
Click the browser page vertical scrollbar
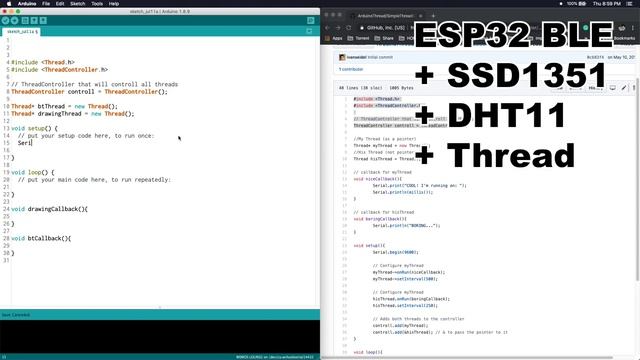[638, 180]
